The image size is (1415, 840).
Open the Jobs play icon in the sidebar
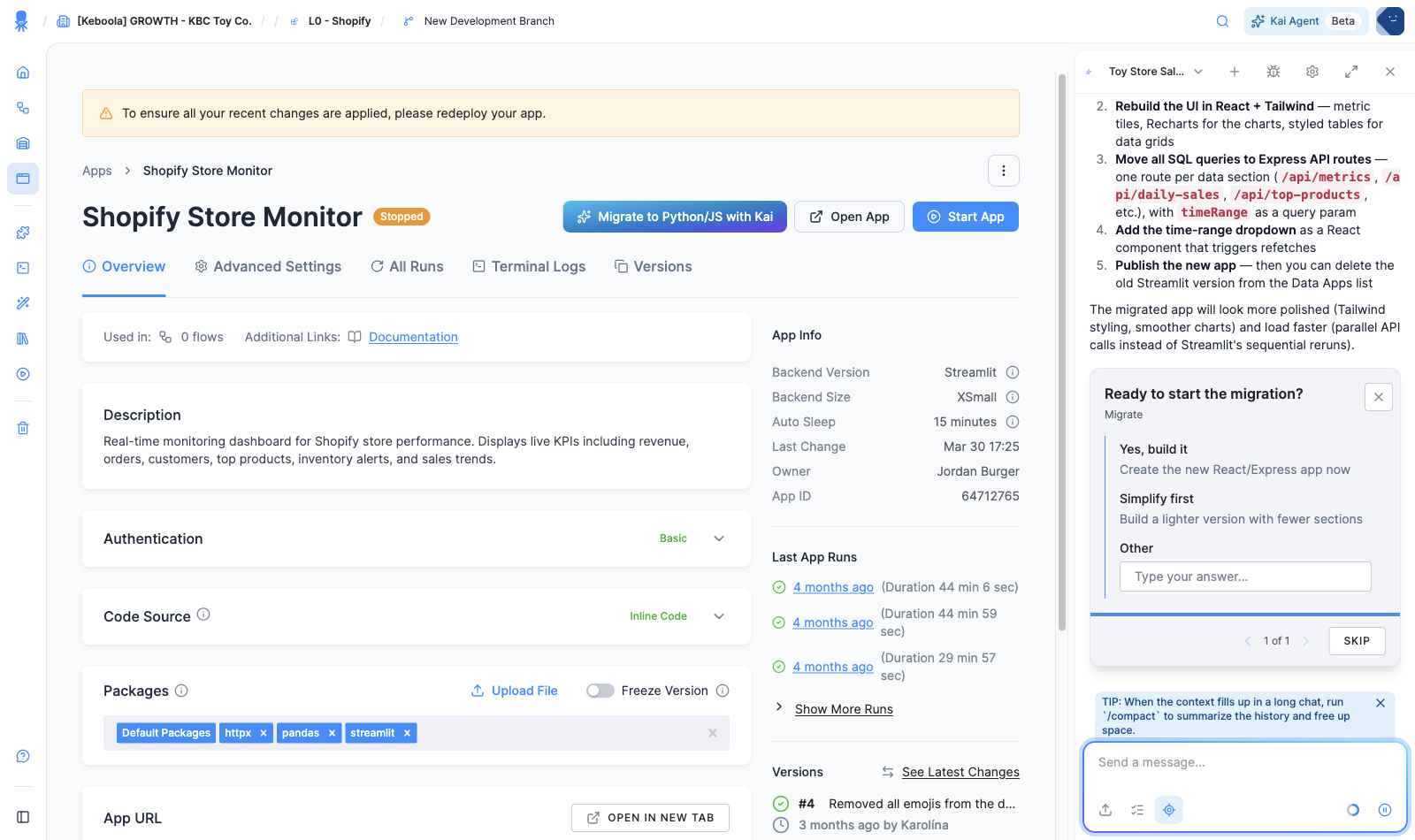(x=23, y=374)
